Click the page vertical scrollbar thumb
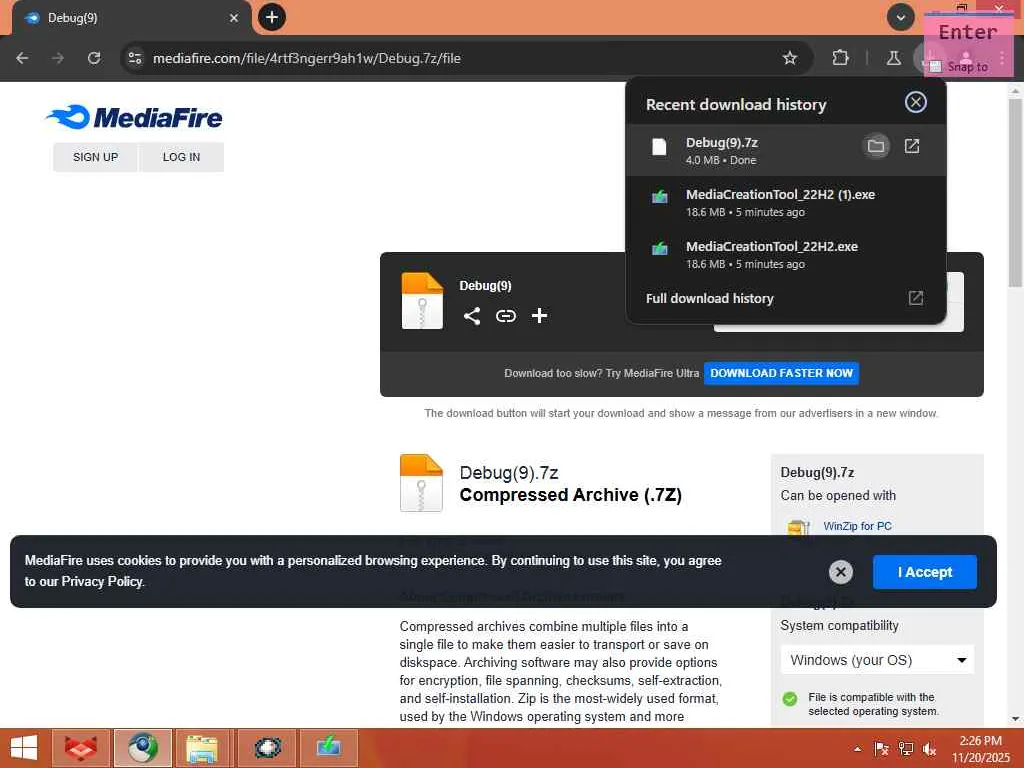Image resolution: width=1024 pixels, height=768 pixels. point(1014,193)
